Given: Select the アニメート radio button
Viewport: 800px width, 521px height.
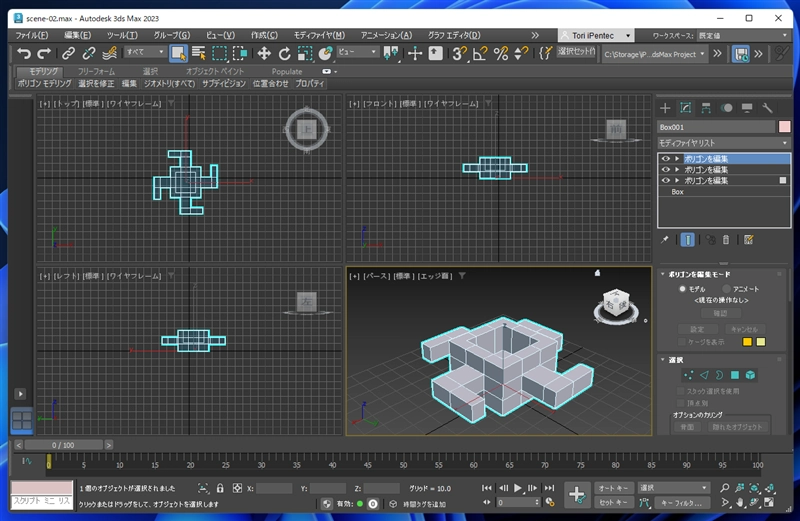Looking at the screenshot, I should pyautogui.click(x=727, y=289).
